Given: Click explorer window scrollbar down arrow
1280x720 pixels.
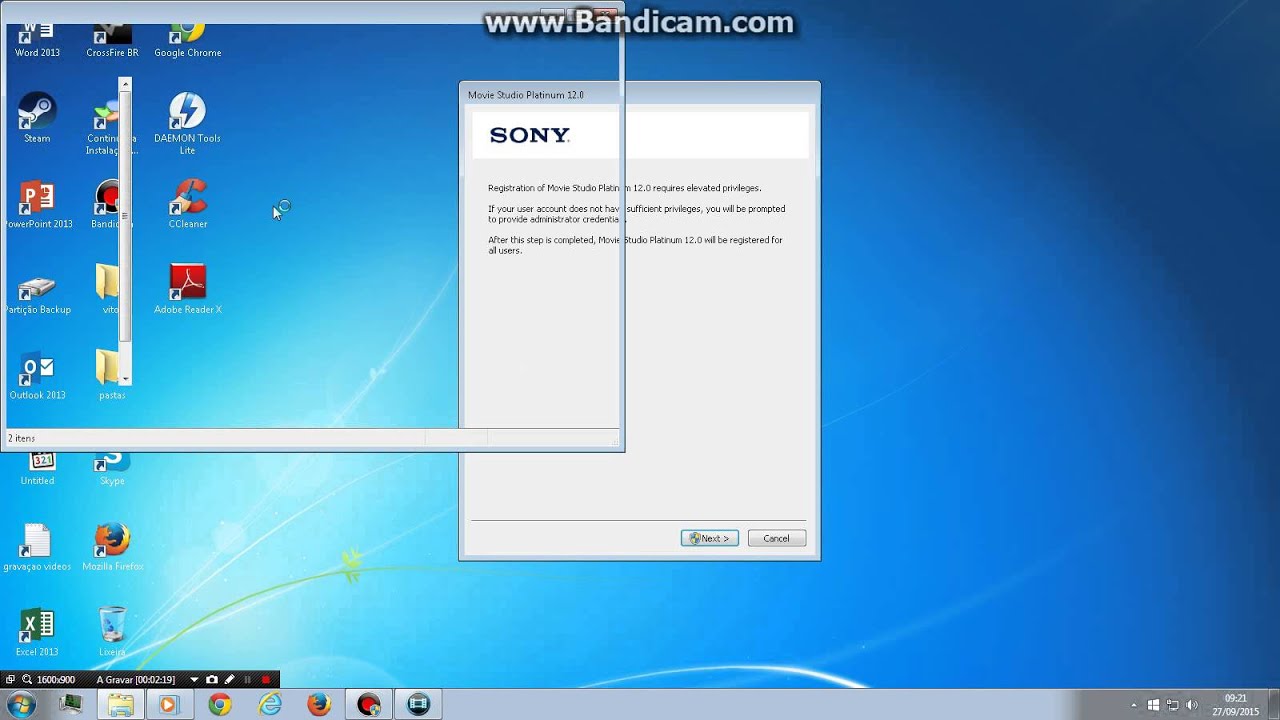Looking at the screenshot, I should coord(125,379).
